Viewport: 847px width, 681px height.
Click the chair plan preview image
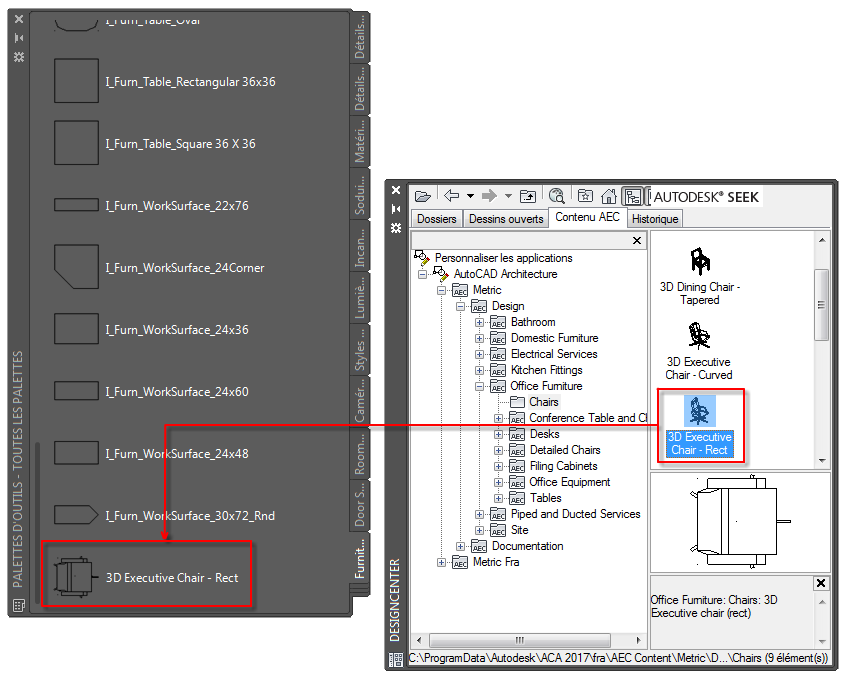click(740, 522)
